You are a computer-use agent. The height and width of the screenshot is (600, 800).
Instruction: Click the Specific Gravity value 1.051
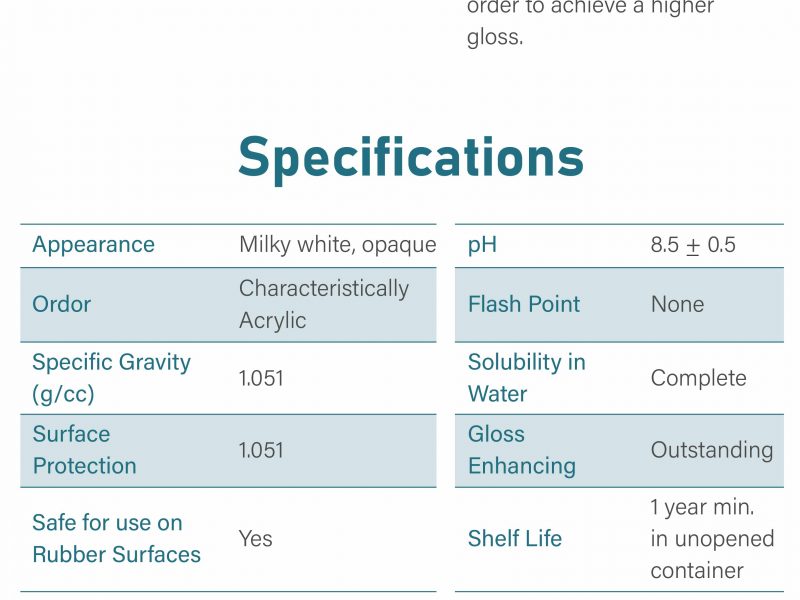click(261, 378)
